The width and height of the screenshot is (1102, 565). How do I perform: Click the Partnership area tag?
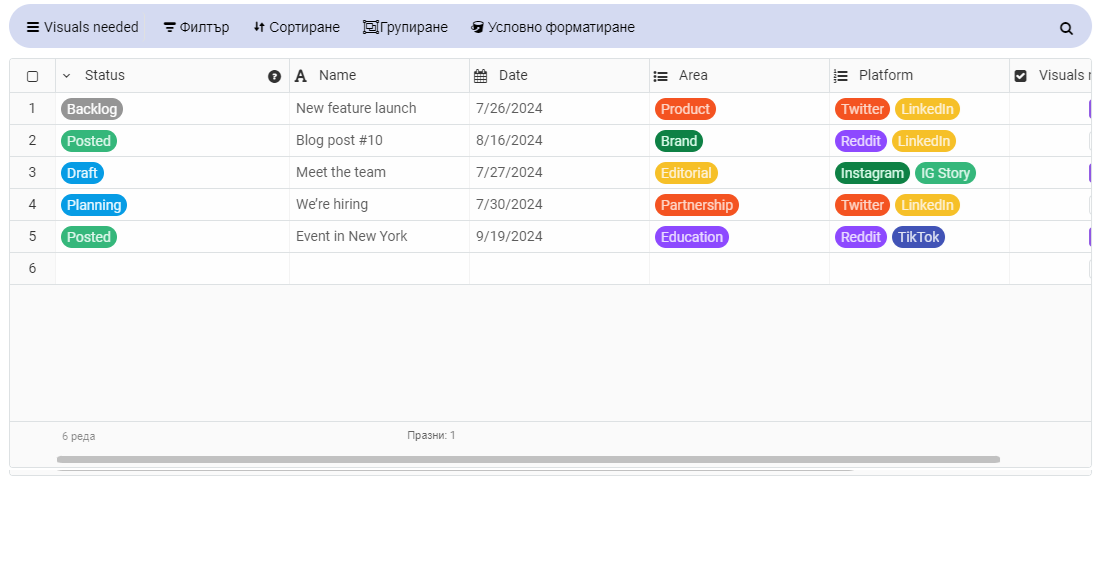[697, 205]
